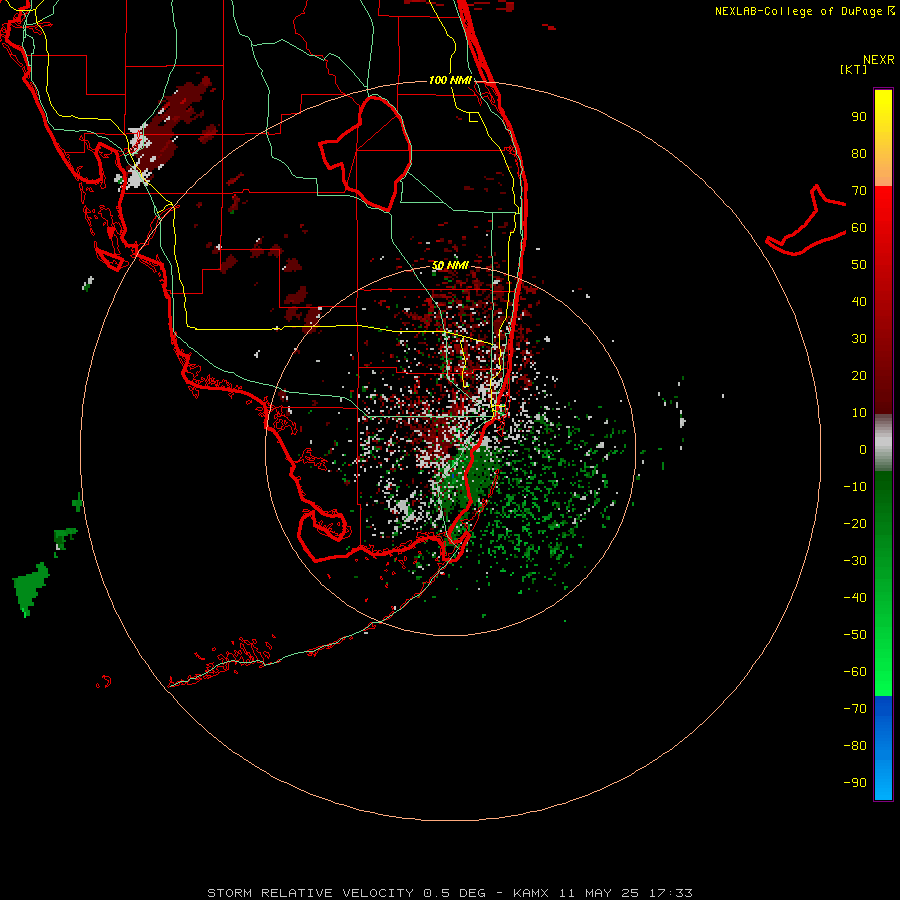Click the 60 value on the velocity scale
This screenshot has height=900, width=900.
pos(859,228)
